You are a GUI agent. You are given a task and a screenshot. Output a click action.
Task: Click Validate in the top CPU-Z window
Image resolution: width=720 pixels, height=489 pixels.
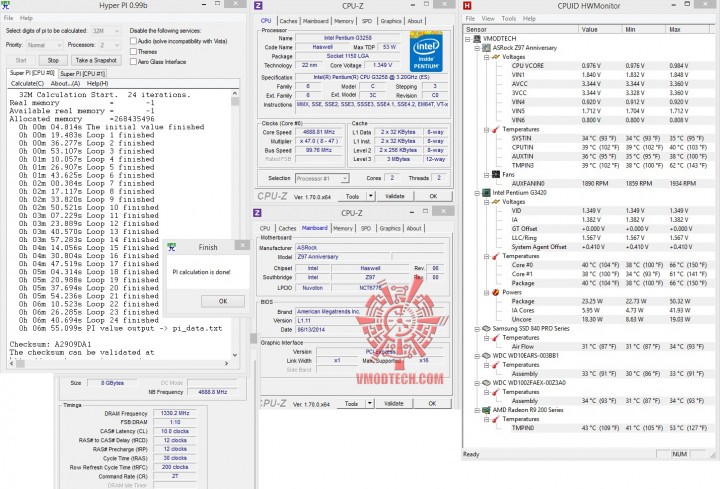click(x=394, y=196)
